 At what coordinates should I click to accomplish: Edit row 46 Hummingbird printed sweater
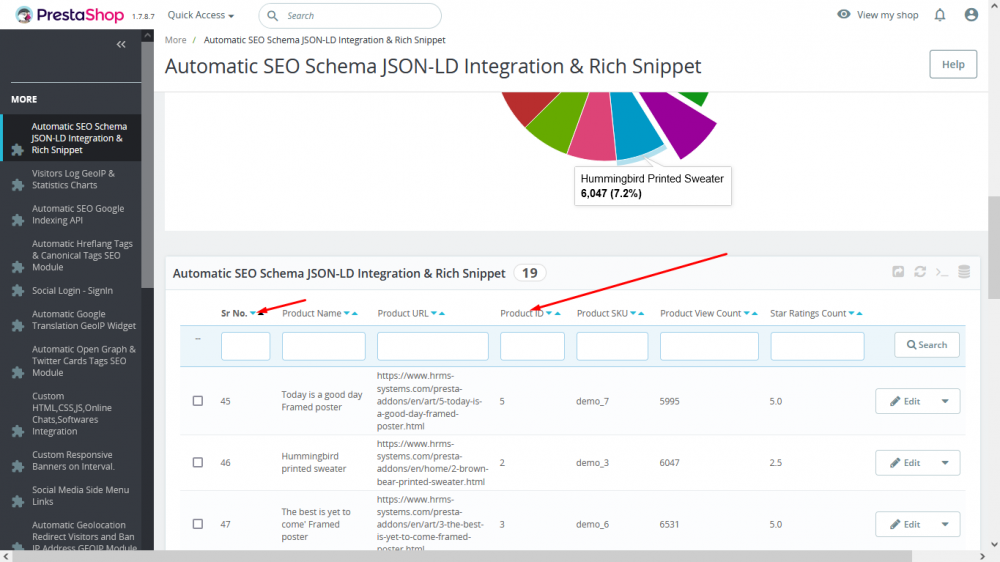(904, 462)
